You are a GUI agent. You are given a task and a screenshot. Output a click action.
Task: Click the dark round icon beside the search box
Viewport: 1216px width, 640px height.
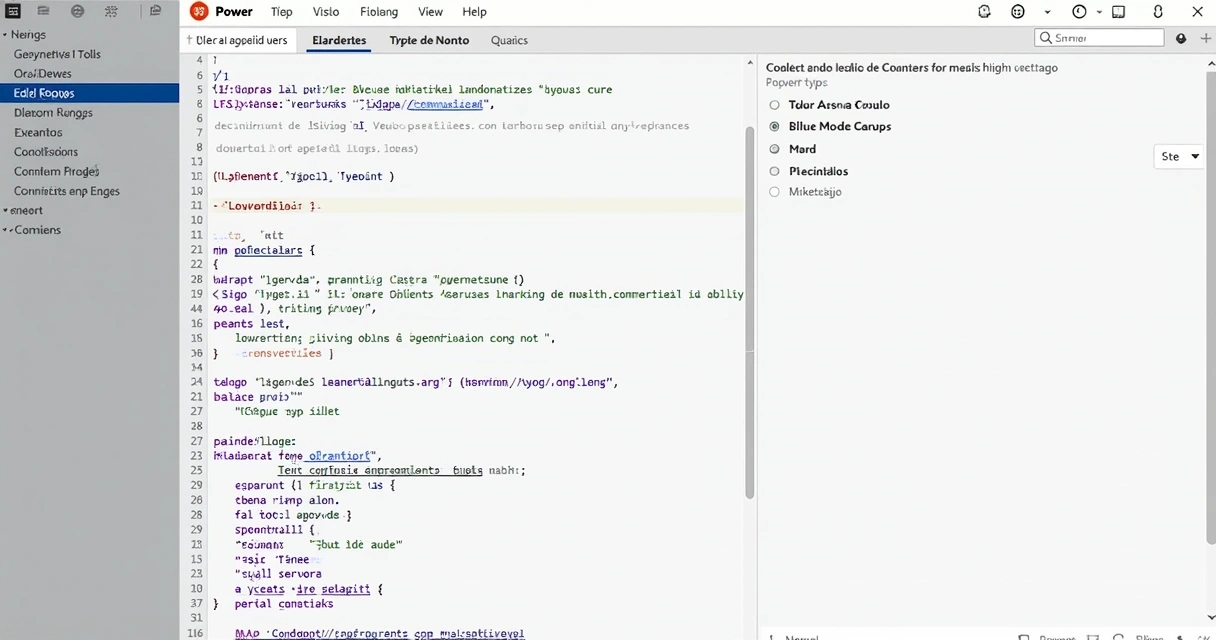(x=1181, y=38)
